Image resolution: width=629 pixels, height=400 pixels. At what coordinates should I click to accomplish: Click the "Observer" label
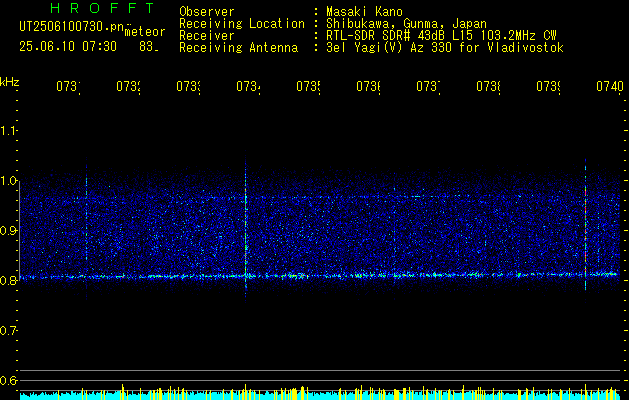pyautogui.click(x=207, y=11)
